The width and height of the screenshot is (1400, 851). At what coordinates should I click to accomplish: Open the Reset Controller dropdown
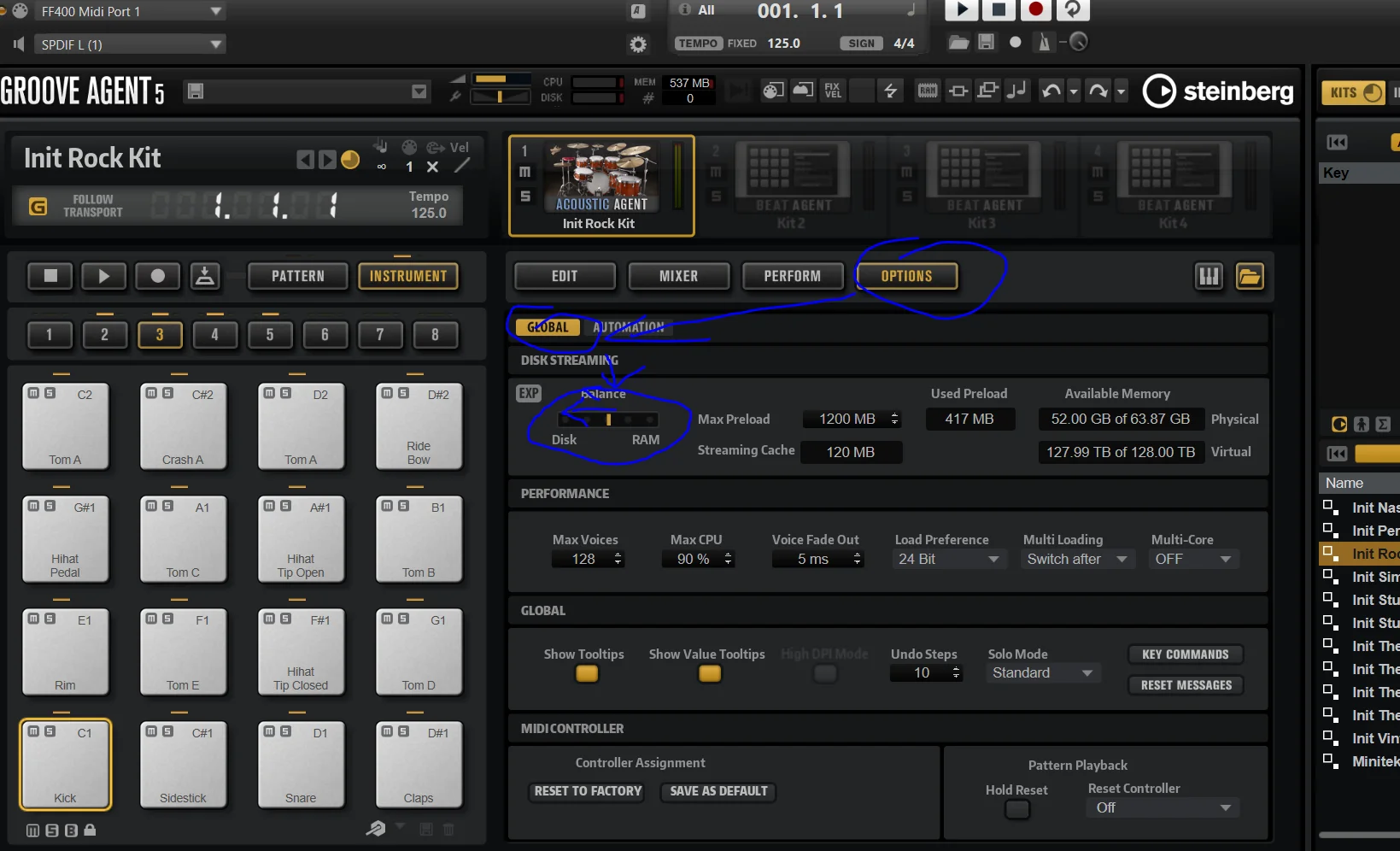pos(1163,807)
